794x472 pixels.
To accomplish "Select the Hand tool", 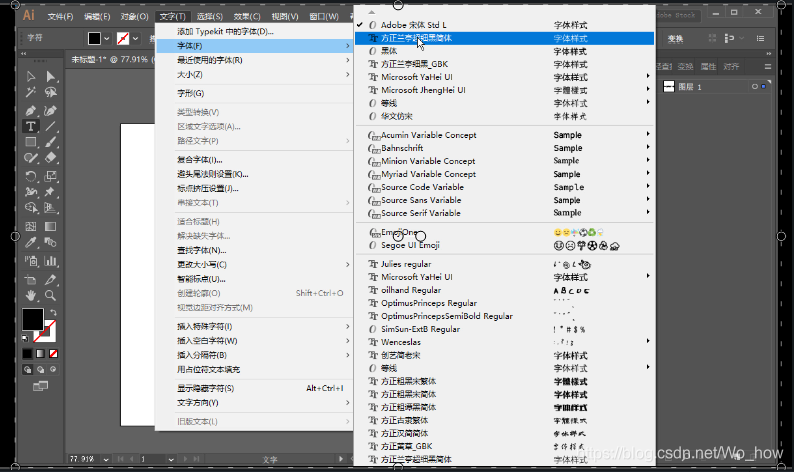I will tap(31, 295).
